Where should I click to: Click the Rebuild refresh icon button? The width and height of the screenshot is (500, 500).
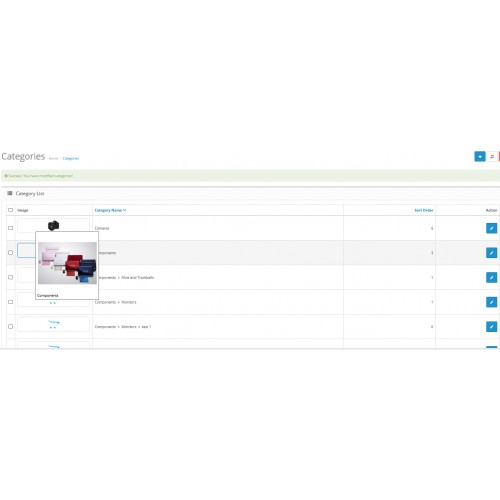click(x=492, y=156)
